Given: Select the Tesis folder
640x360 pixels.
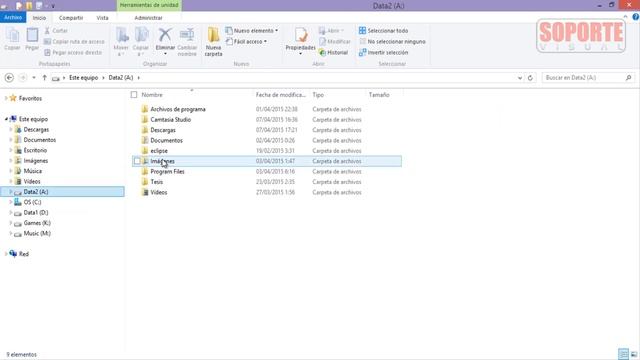Looking at the screenshot, I should click(157, 182).
